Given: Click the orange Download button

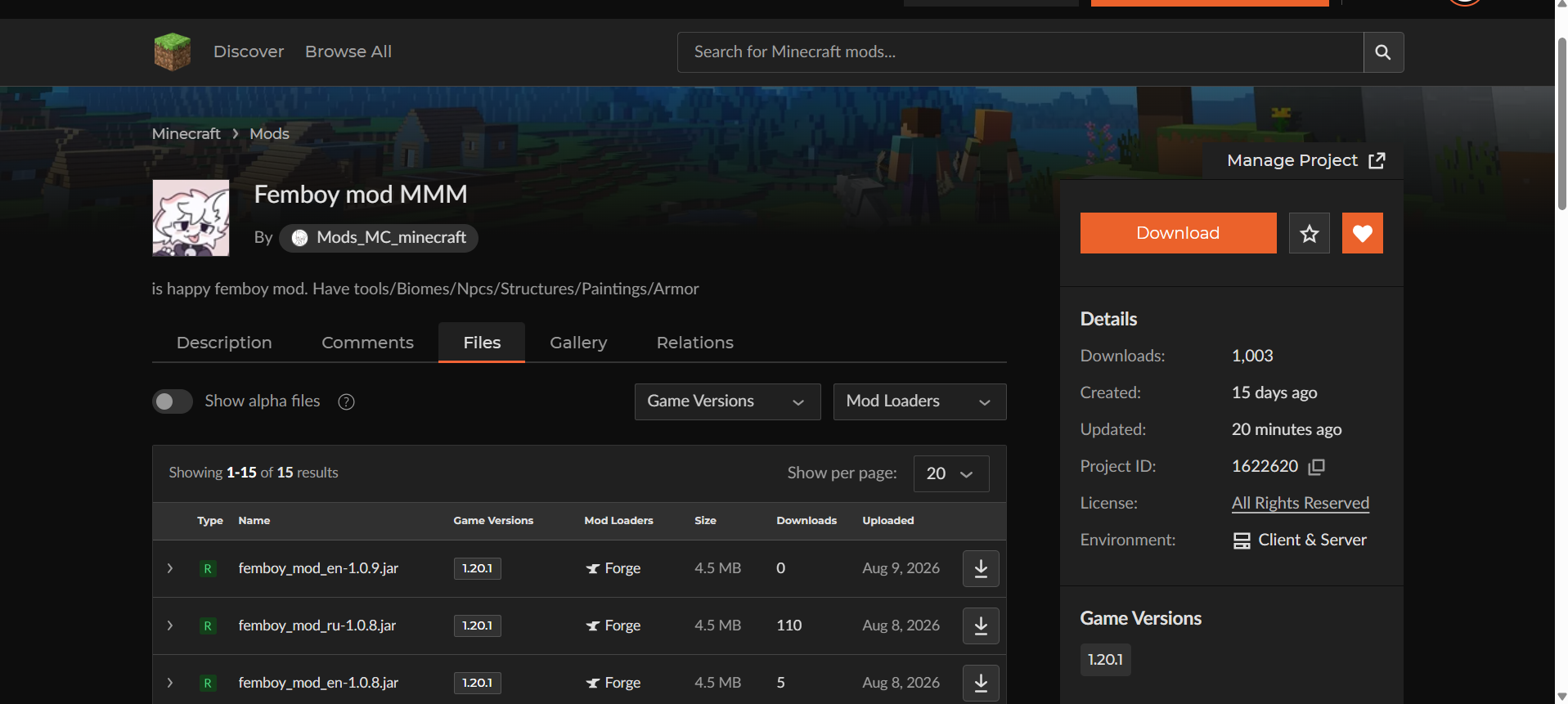Looking at the screenshot, I should click(x=1178, y=233).
